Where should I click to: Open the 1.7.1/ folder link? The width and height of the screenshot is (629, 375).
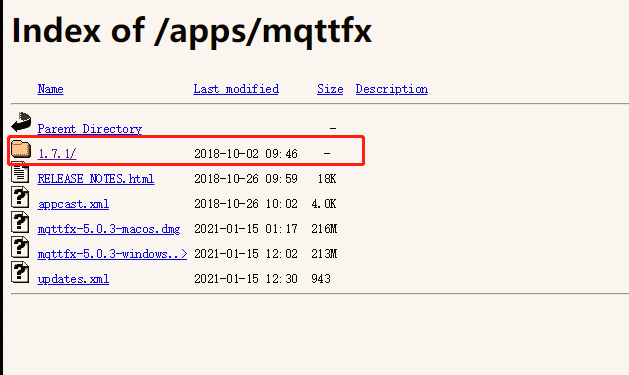click(x=57, y=154)
